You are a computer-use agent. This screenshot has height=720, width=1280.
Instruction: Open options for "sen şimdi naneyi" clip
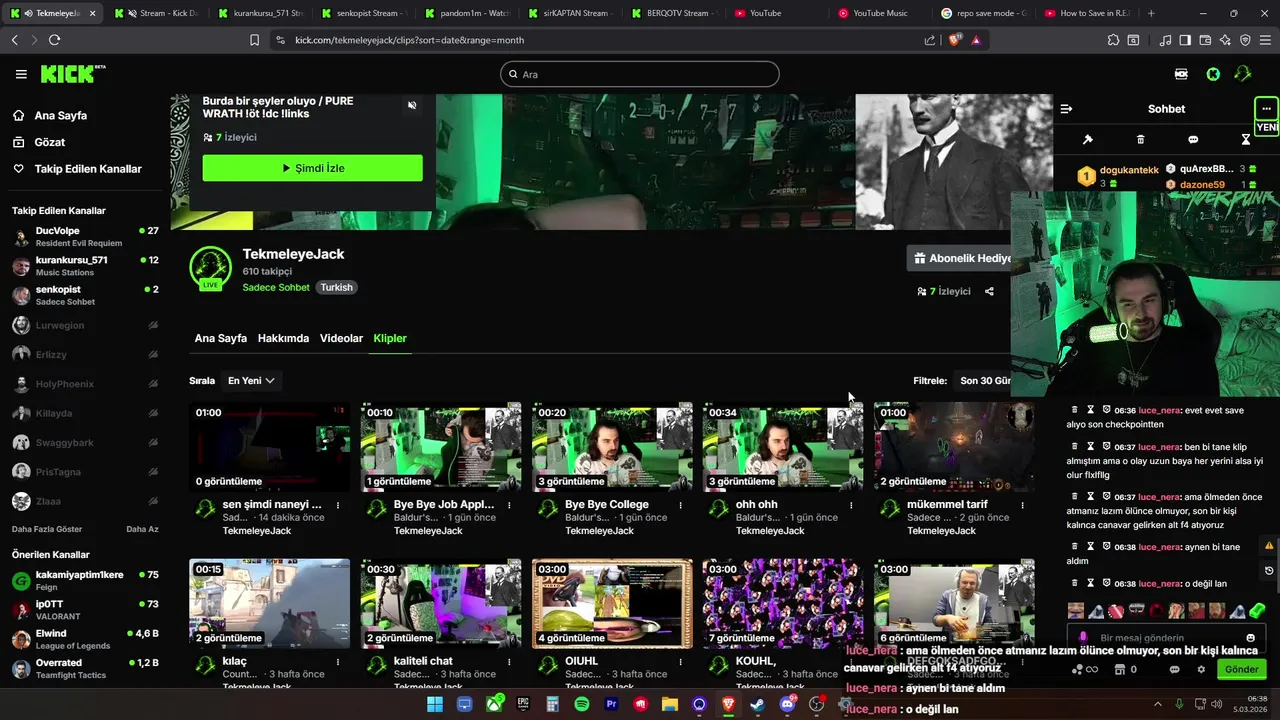338,505
